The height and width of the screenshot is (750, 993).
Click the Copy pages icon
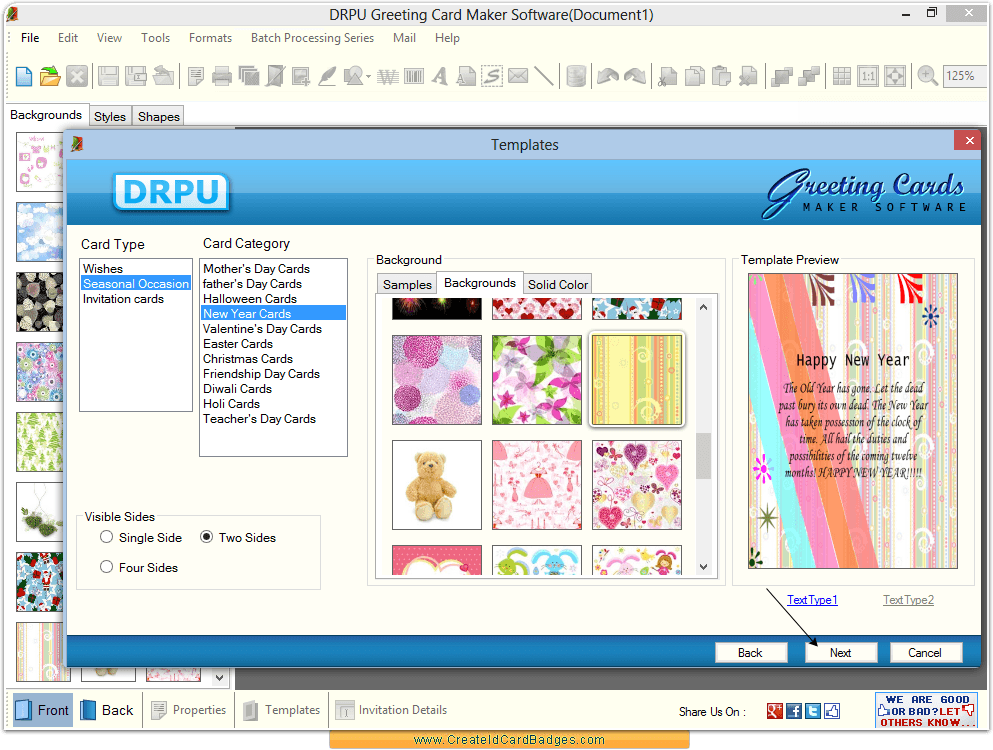tap(695, 77)
